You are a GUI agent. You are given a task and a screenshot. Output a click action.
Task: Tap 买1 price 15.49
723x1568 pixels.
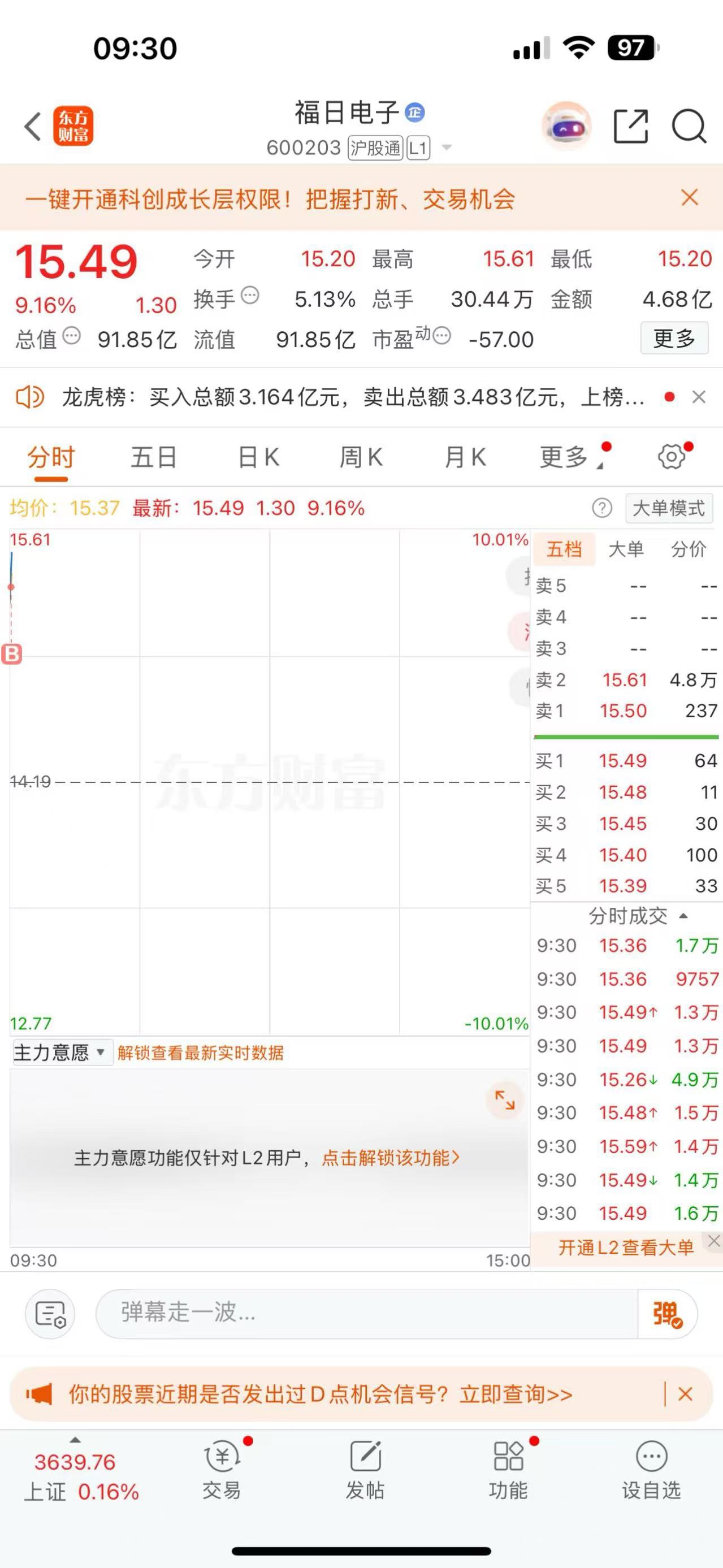click(x=622, y=761)
